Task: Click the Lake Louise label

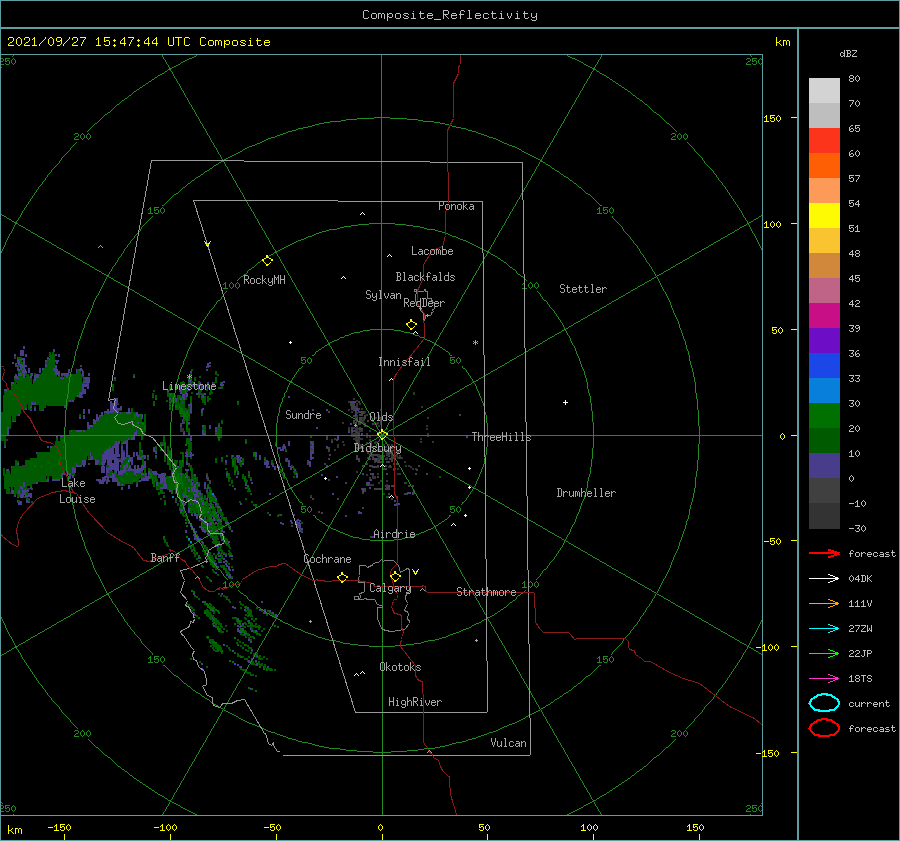Action: [77, 491]
